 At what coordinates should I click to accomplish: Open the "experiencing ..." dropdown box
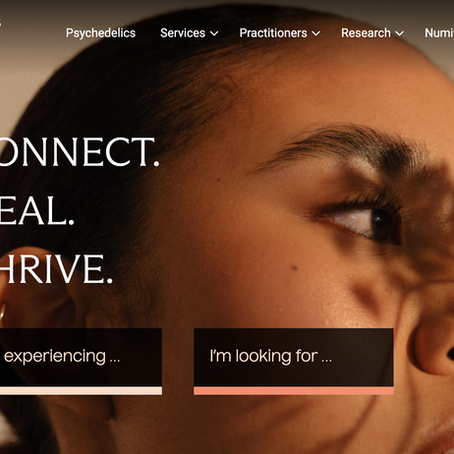click(x=81, y=357)
